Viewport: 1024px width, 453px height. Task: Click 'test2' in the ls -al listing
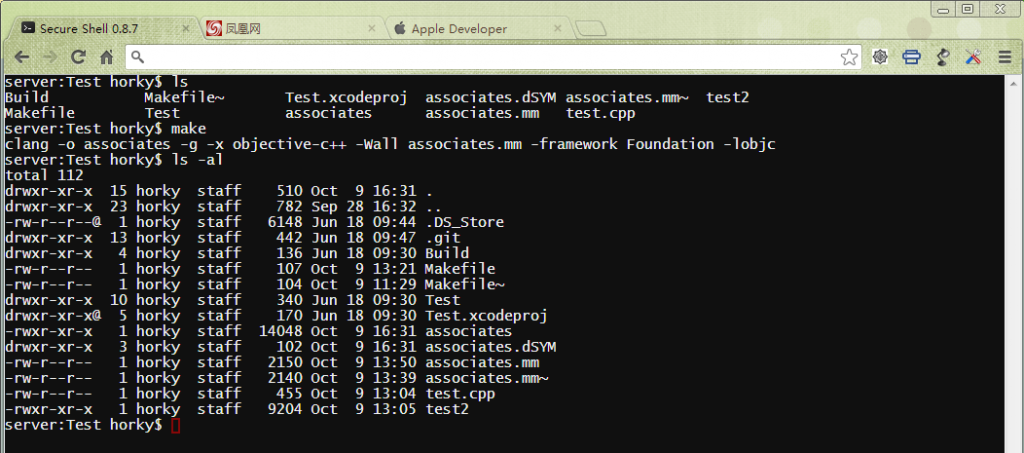coord(447,410)
